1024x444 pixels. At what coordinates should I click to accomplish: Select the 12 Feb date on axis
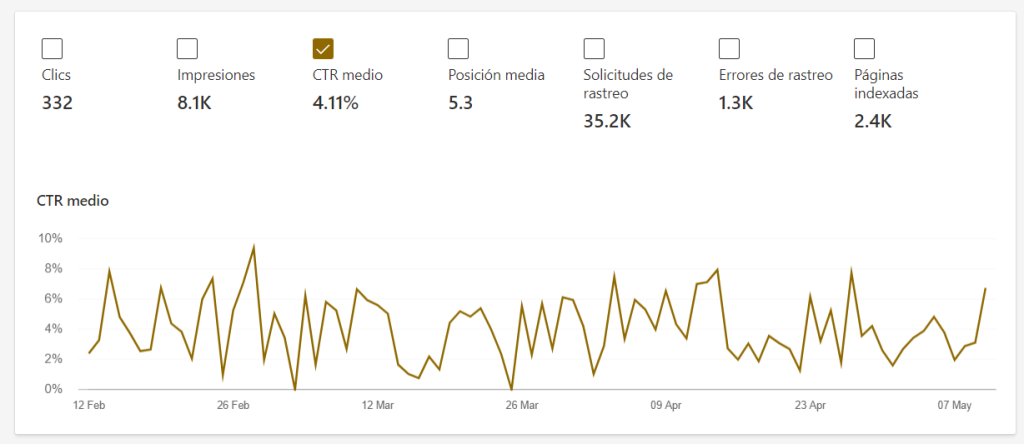pos(89,405)
